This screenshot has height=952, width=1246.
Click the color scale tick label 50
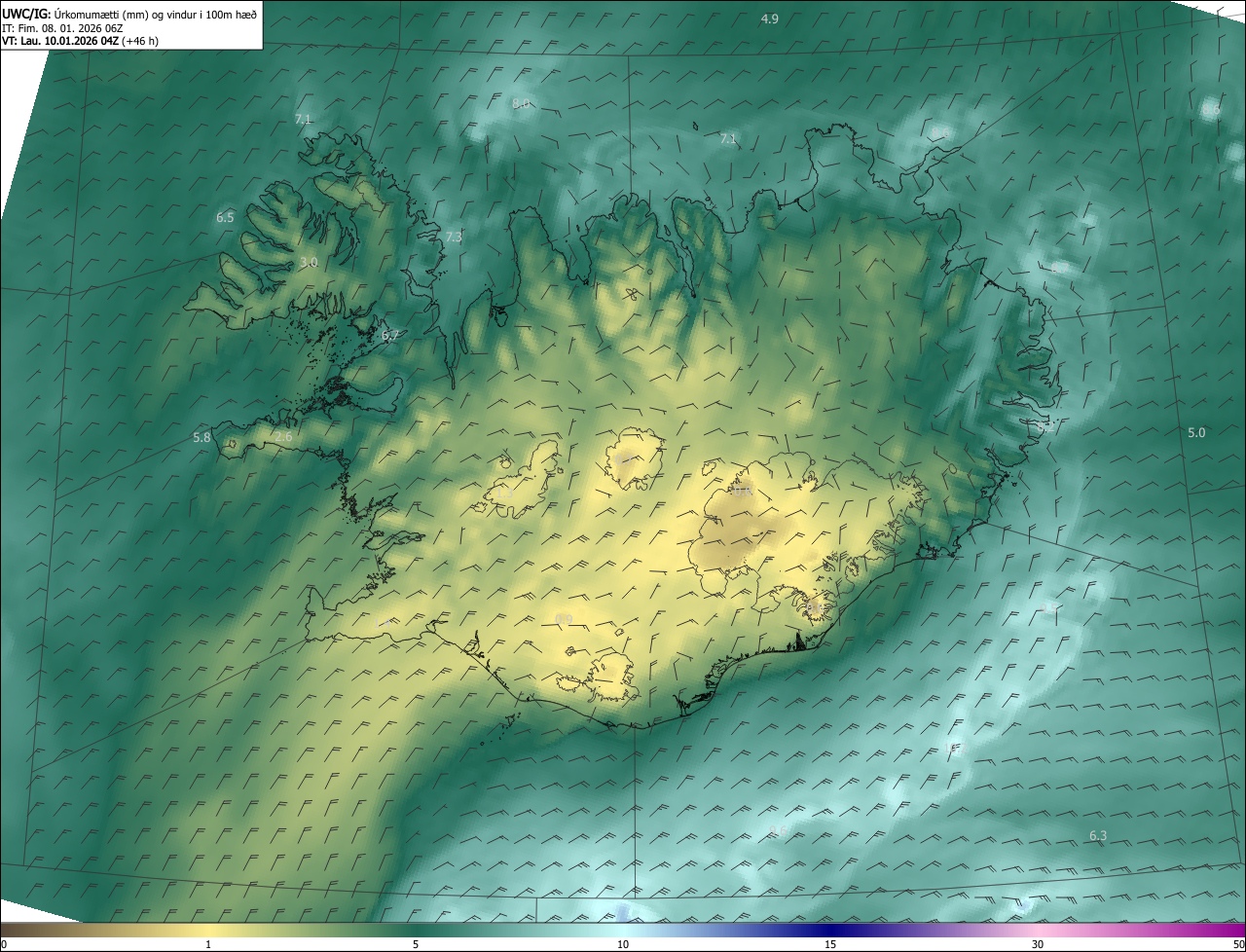click(x=1238, y=944)
